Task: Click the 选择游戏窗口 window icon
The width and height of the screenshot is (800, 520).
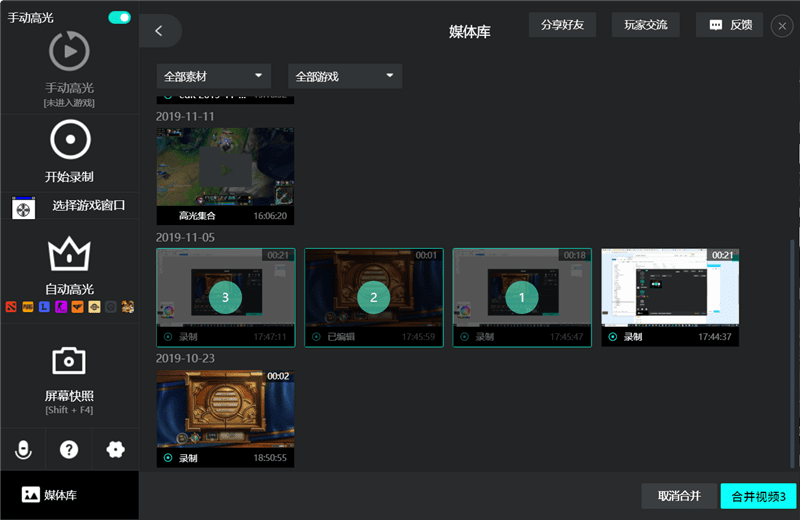Action: click(24, 207)
